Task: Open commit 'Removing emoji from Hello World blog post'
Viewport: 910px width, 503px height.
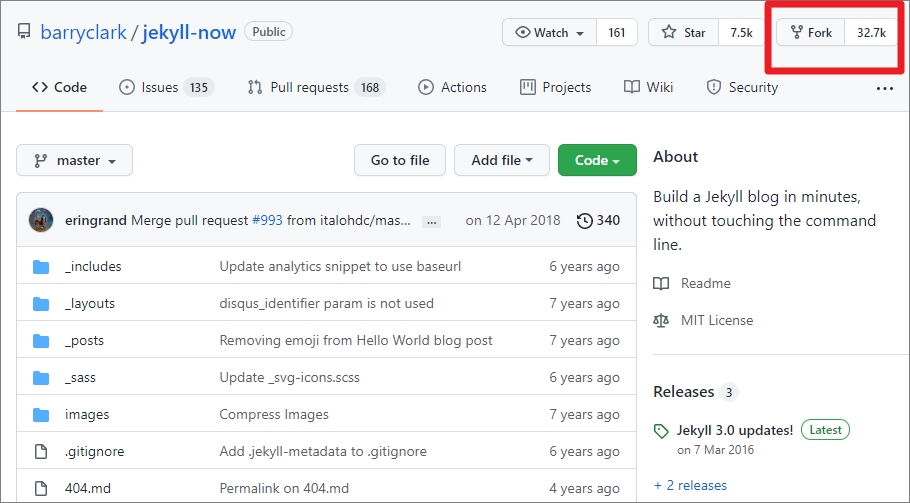Action: tap(356, 341)
